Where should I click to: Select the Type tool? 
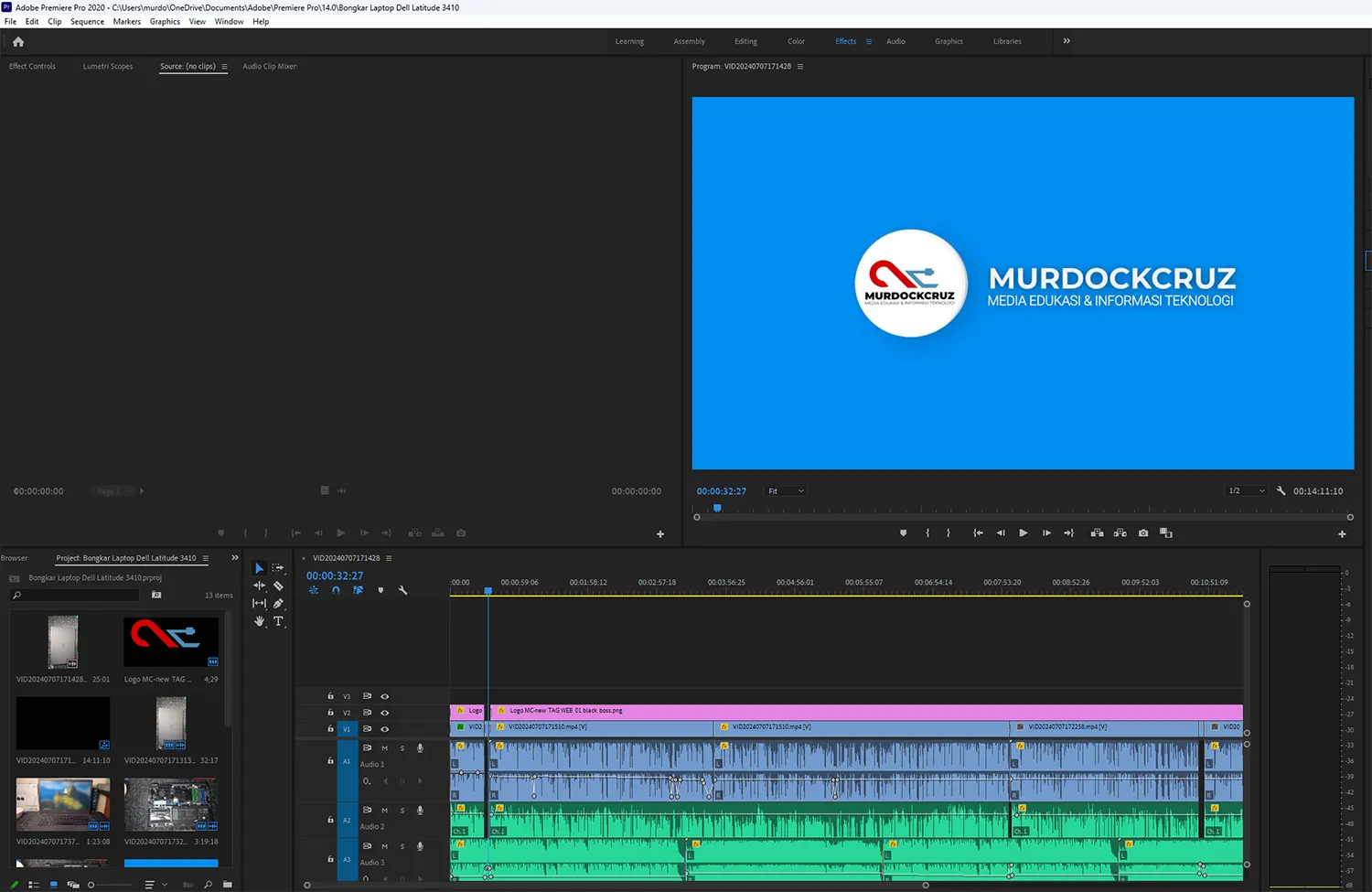pos(278,621)
